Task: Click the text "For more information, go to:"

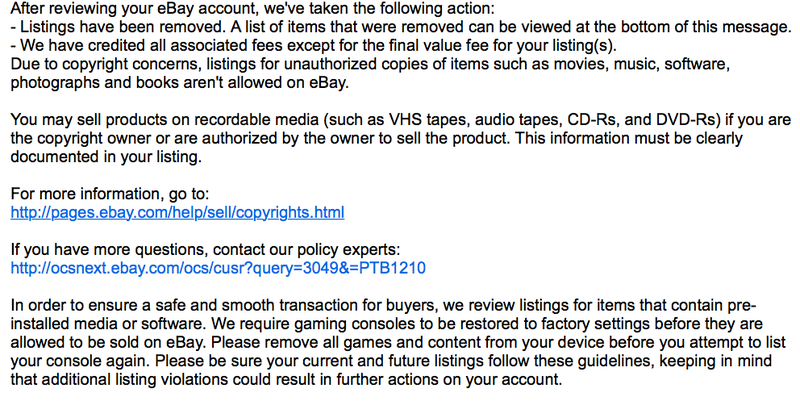Action: click(110, 194)
